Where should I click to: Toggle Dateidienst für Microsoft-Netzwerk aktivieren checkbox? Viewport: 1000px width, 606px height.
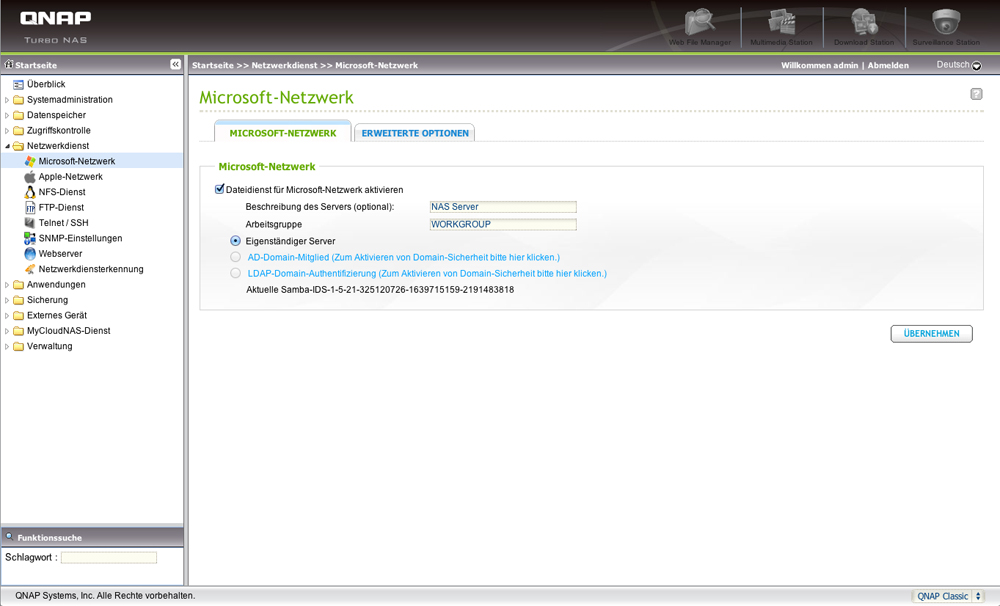click(219, 189)
